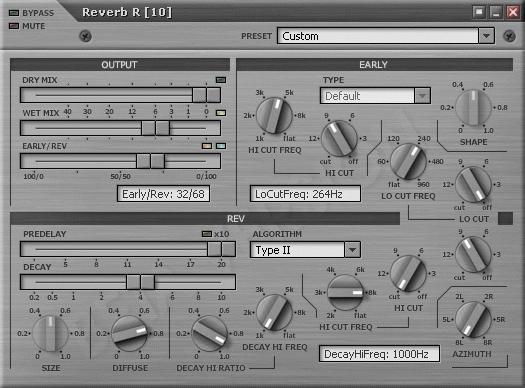Screen dimensions: 525x388
Task: Click the Rev HI CUT FREQ knob
Action: (345, 293)
